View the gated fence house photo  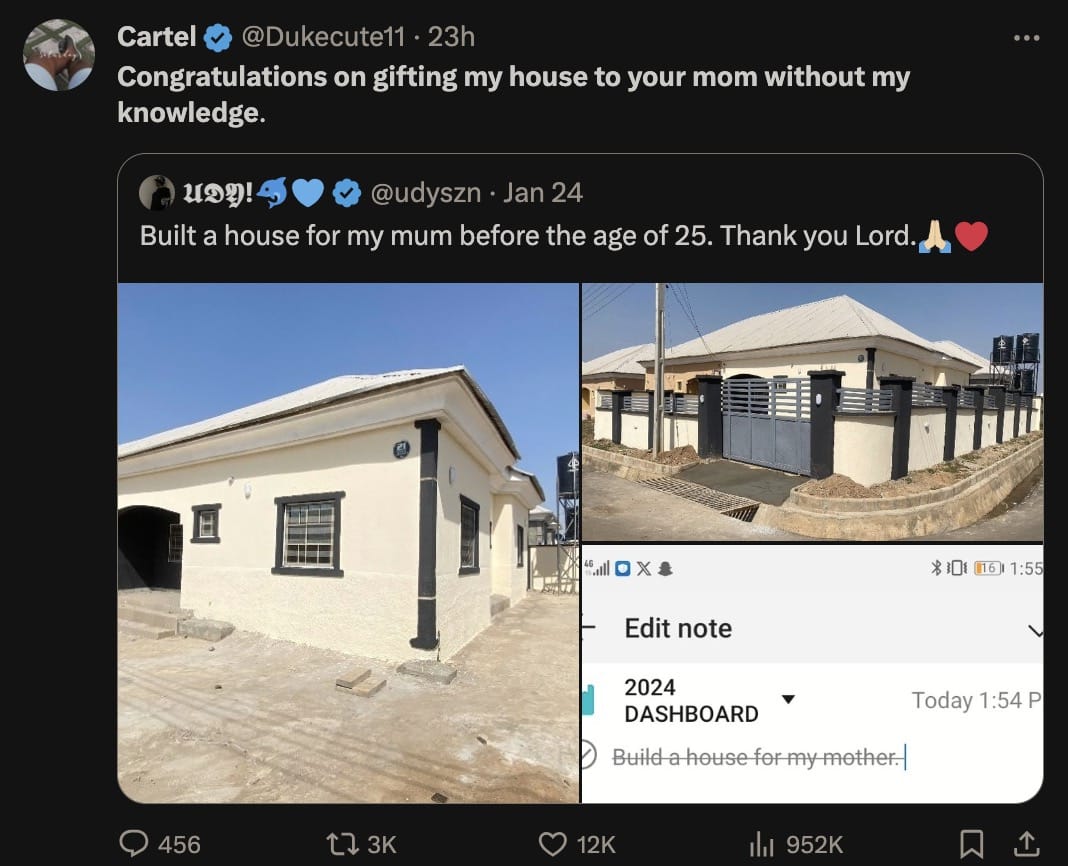(812, 412)
